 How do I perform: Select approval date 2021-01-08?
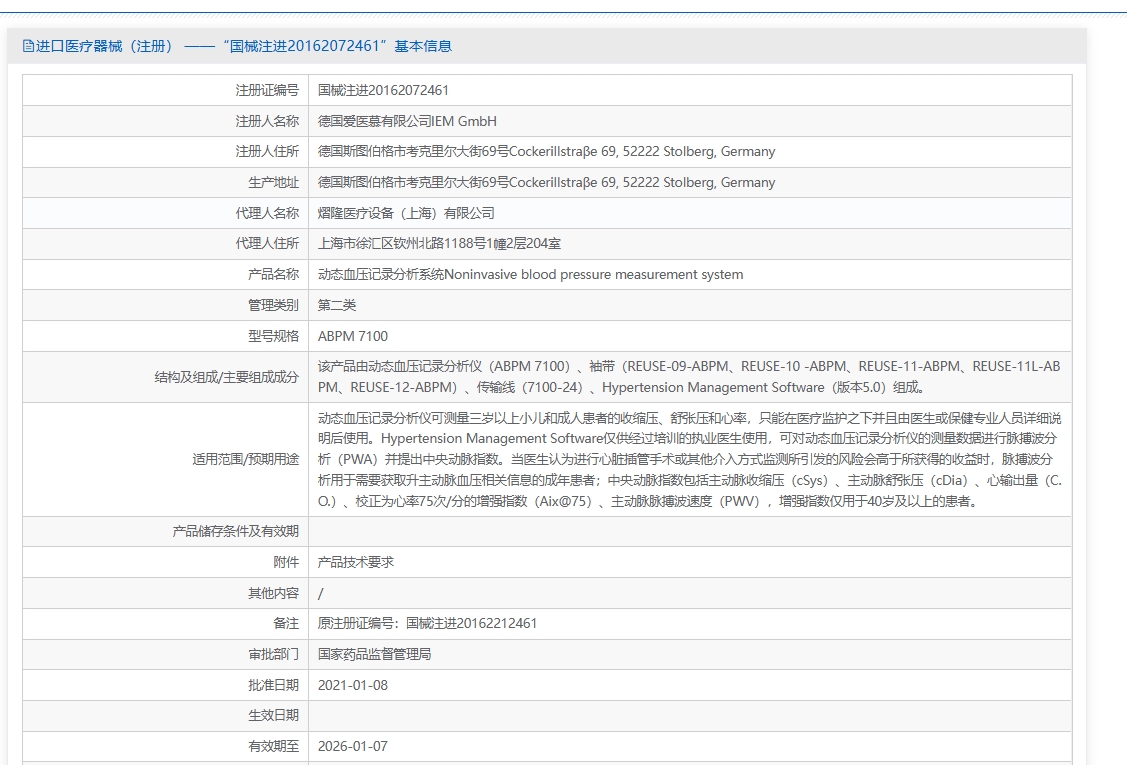353,685
